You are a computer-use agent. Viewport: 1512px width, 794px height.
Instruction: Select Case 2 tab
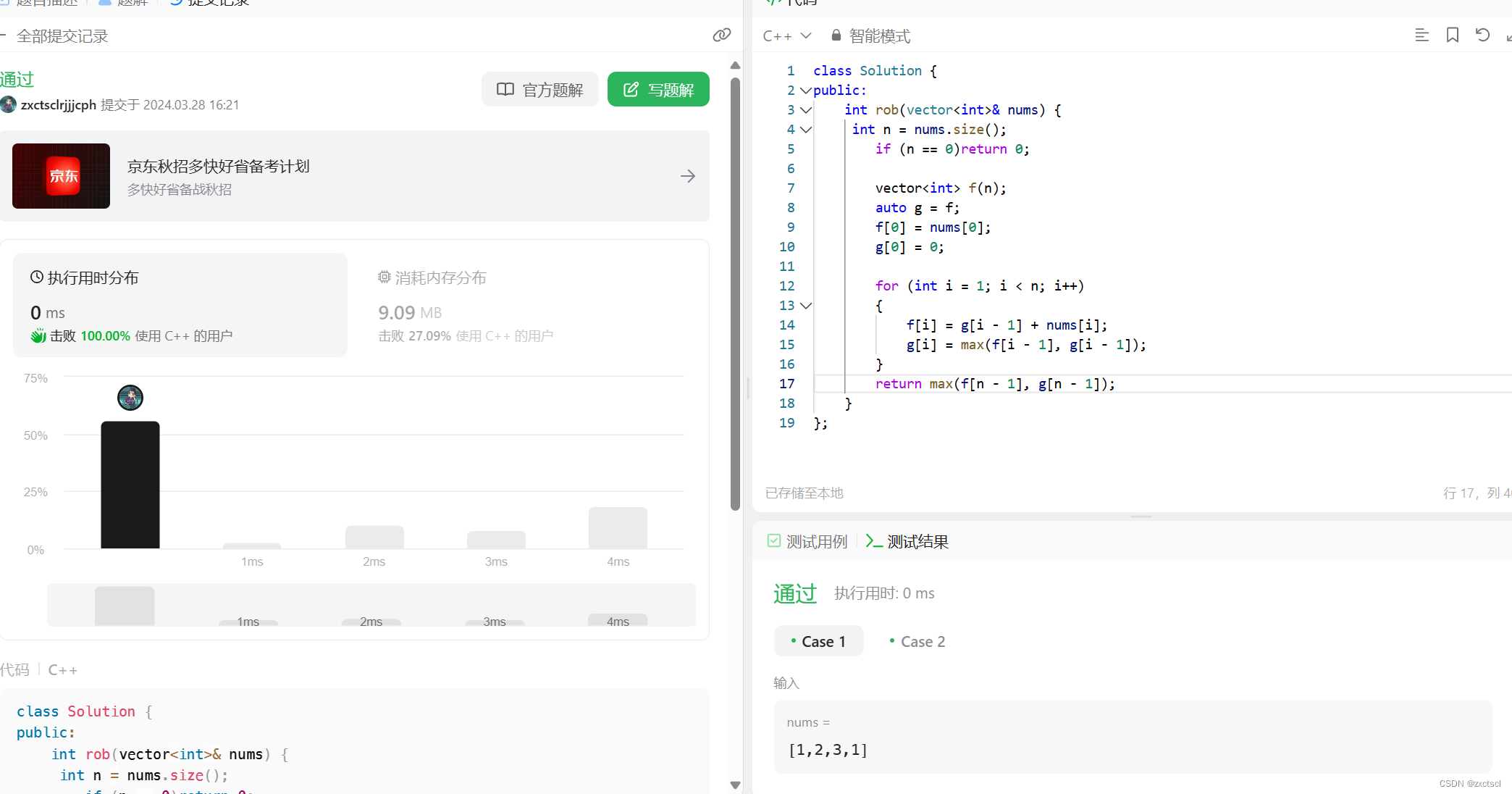917,641
